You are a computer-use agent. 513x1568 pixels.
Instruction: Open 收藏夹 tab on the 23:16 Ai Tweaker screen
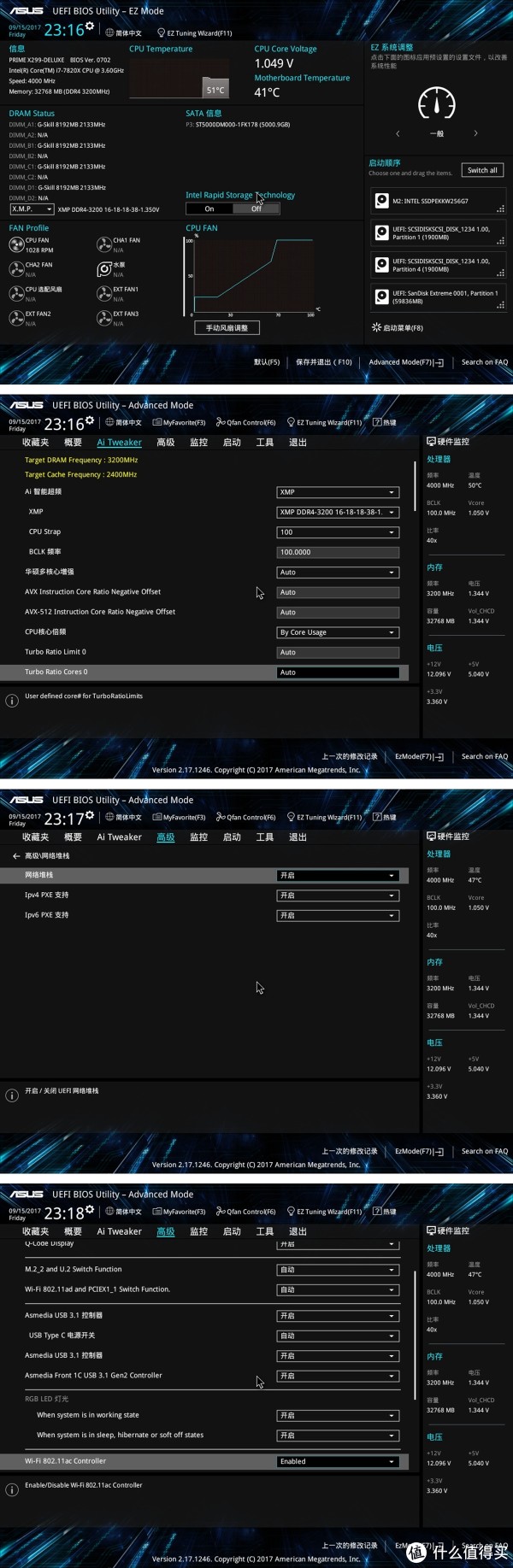click(35, 443)
